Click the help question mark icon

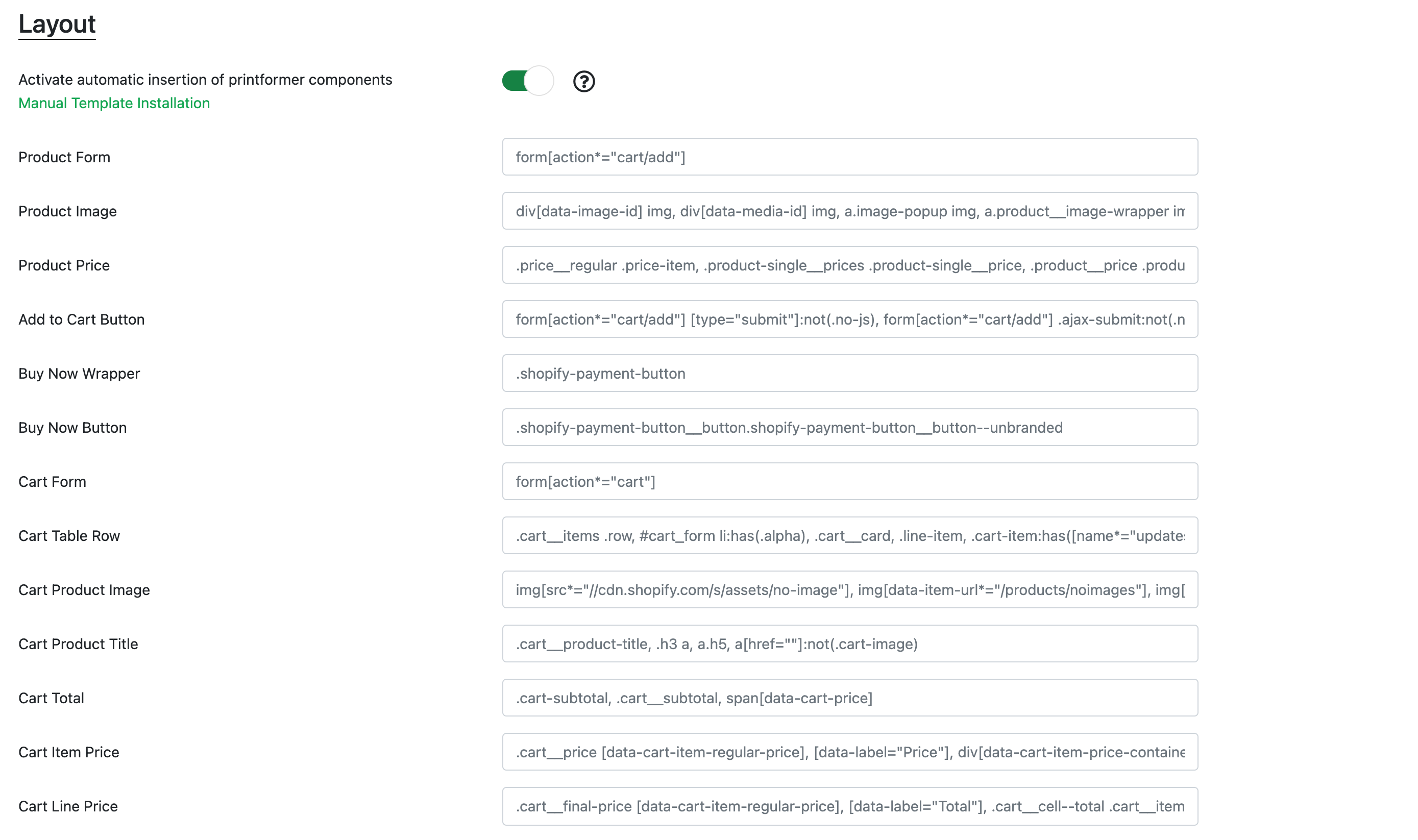click(583, 82)
